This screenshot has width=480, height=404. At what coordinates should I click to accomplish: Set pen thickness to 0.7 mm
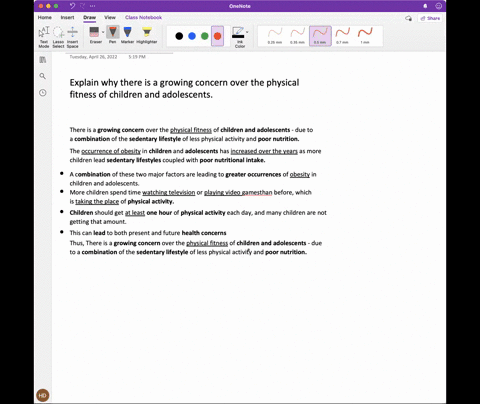[x=342, y=36]
